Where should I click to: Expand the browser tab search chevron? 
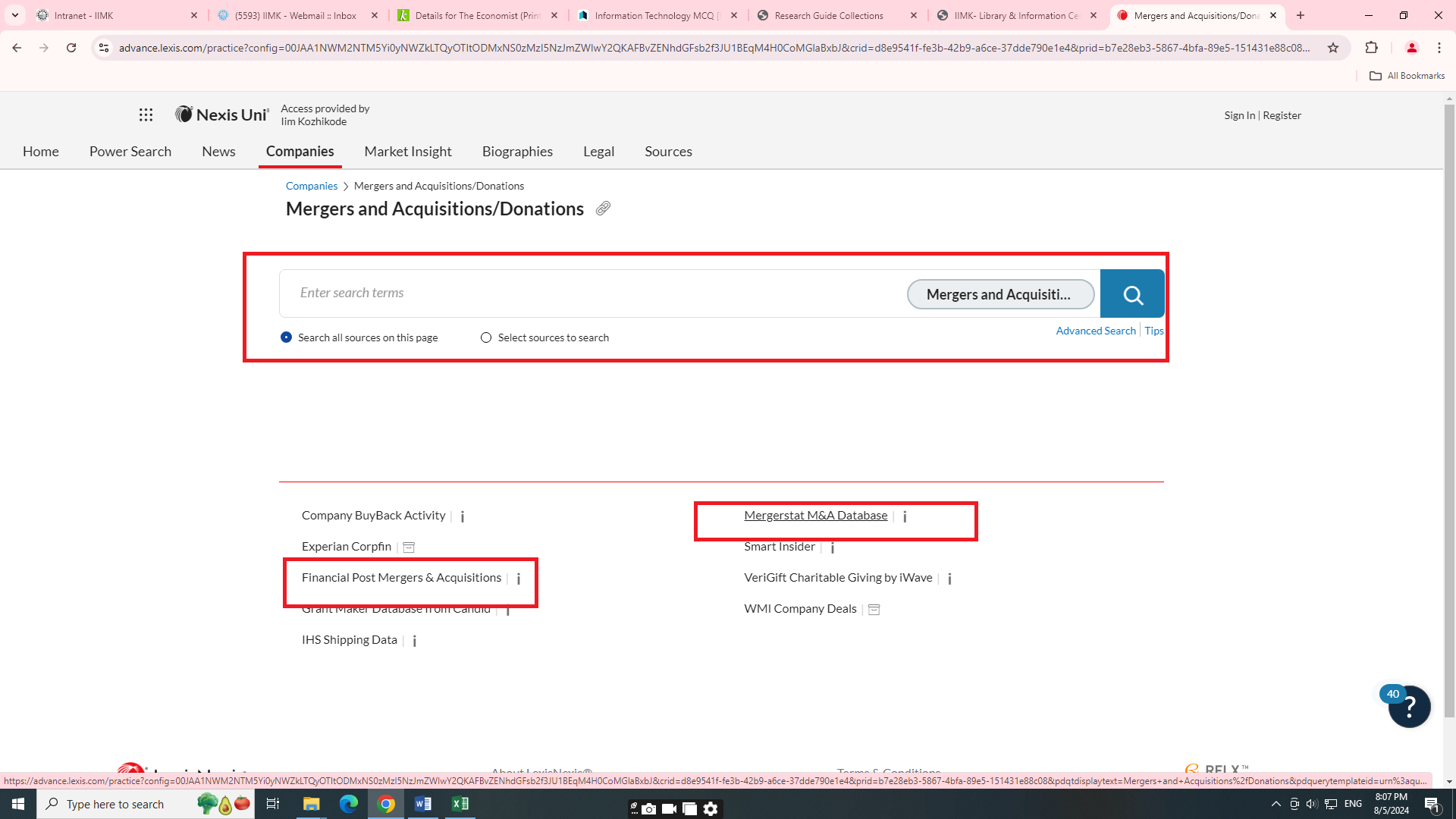point(14,15)
